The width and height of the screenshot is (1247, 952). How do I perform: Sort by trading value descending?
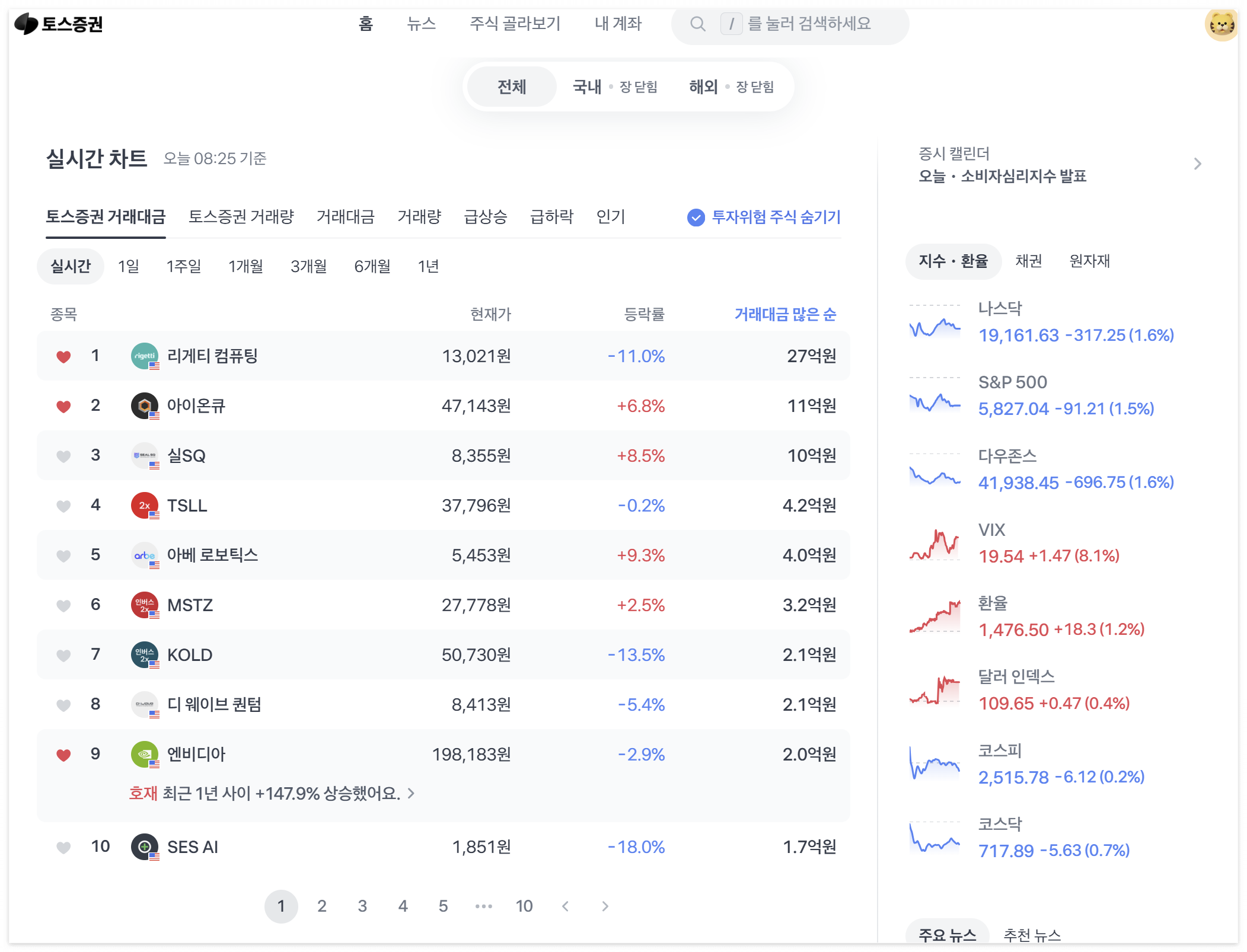pyautogui.click(x=785, y=314)
